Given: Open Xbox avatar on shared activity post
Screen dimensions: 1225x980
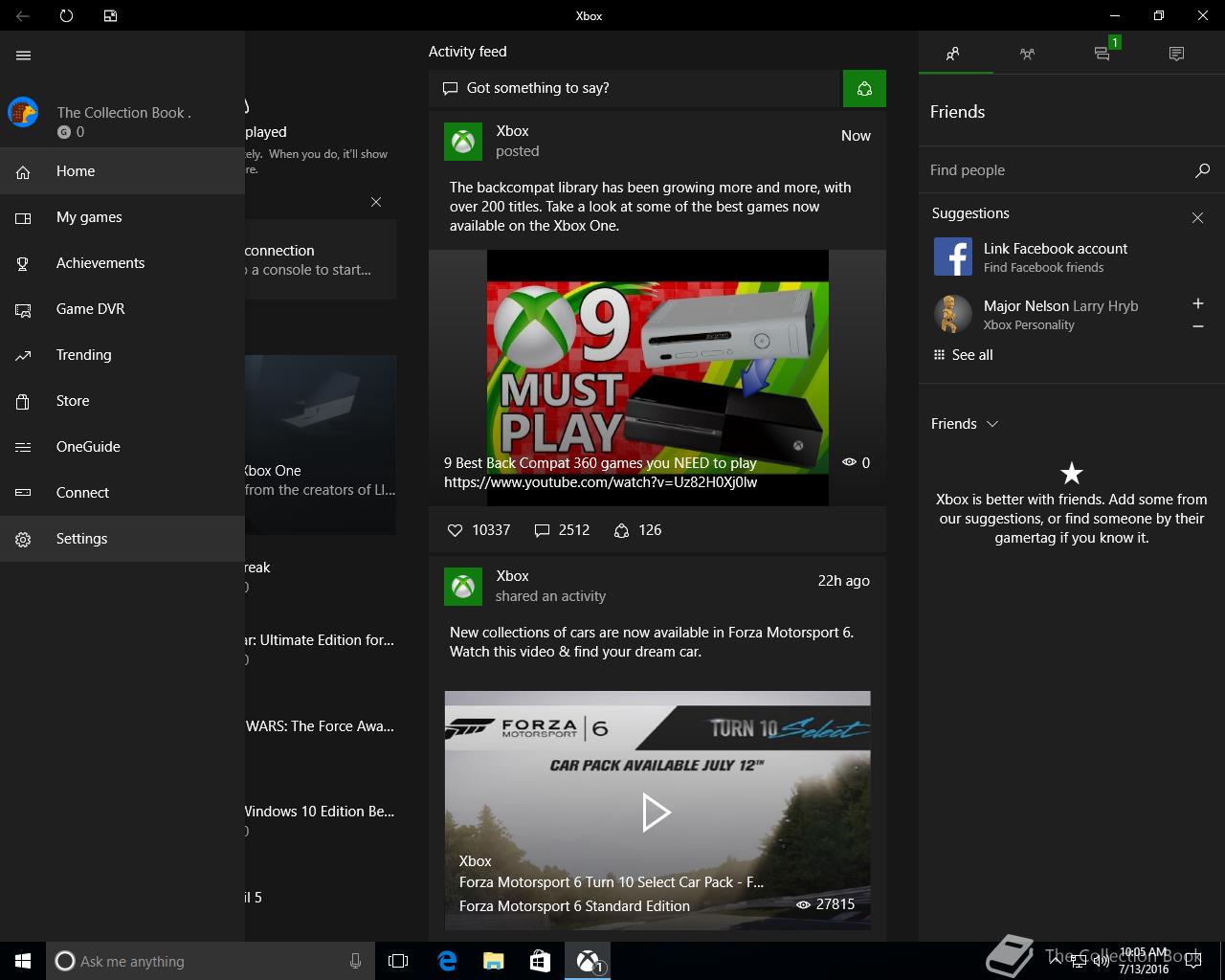Looking at the screenshot, I should (x=463, y=587).
